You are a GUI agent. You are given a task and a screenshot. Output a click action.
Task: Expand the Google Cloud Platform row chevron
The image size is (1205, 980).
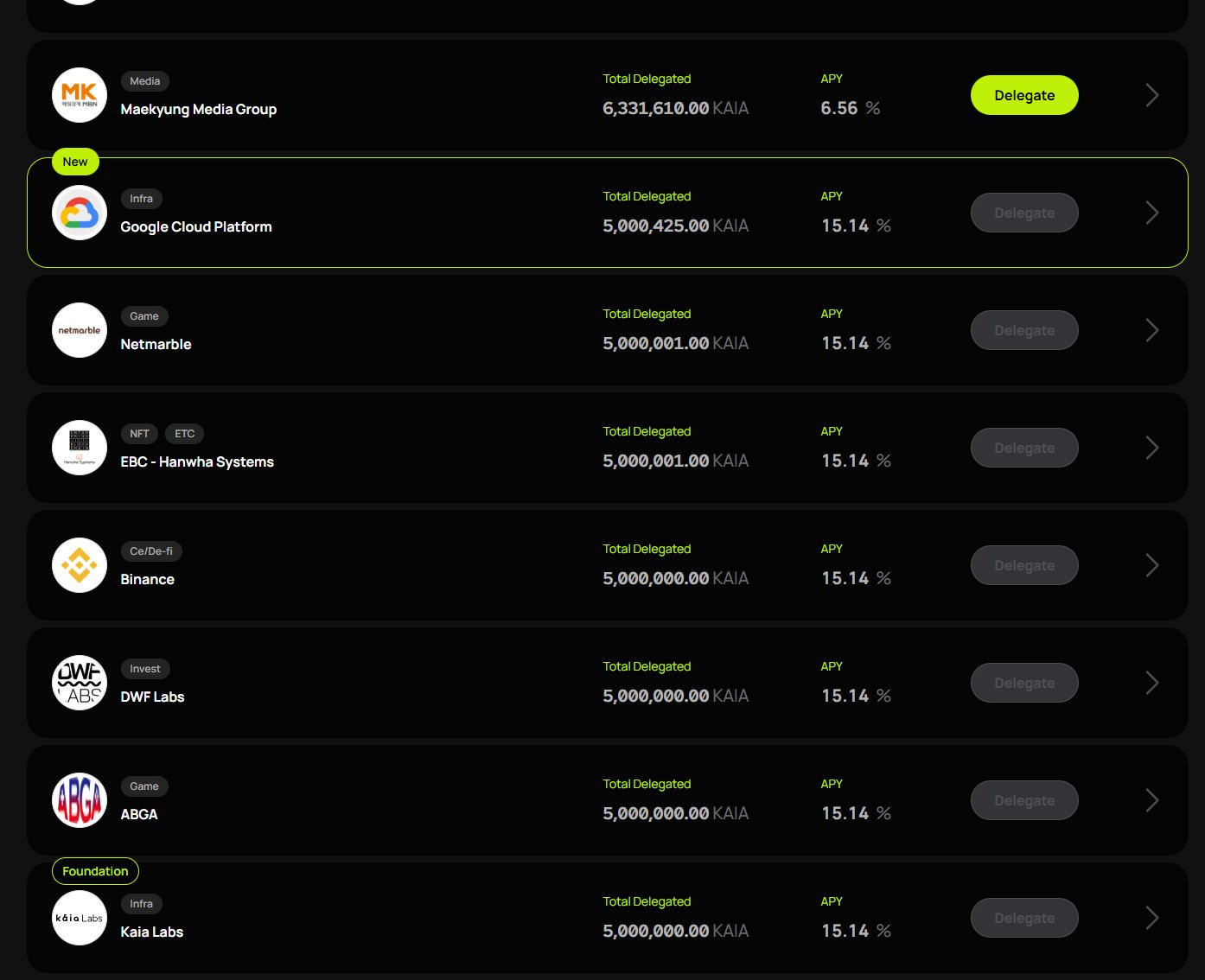(x=1151, y=213)
